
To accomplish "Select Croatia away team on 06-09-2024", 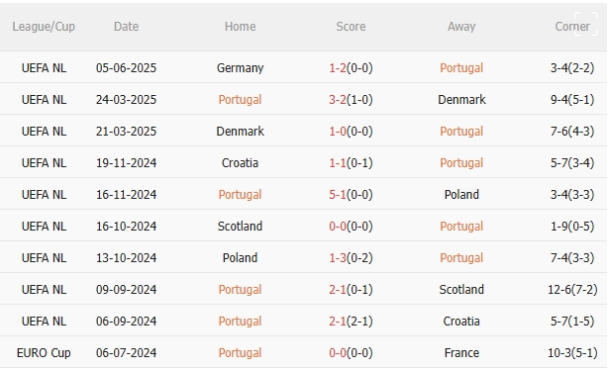I will pos(461,321).
